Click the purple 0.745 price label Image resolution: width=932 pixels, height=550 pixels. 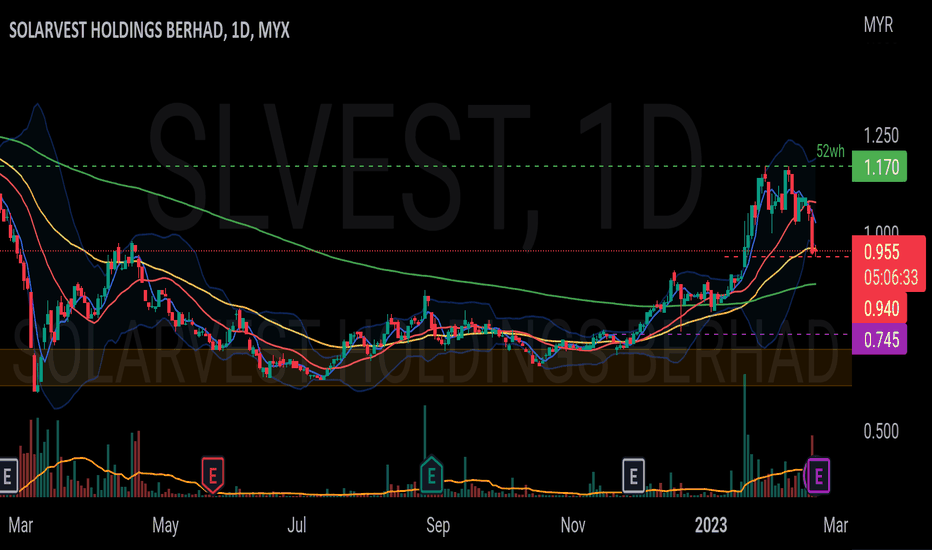tap(880, 340)
